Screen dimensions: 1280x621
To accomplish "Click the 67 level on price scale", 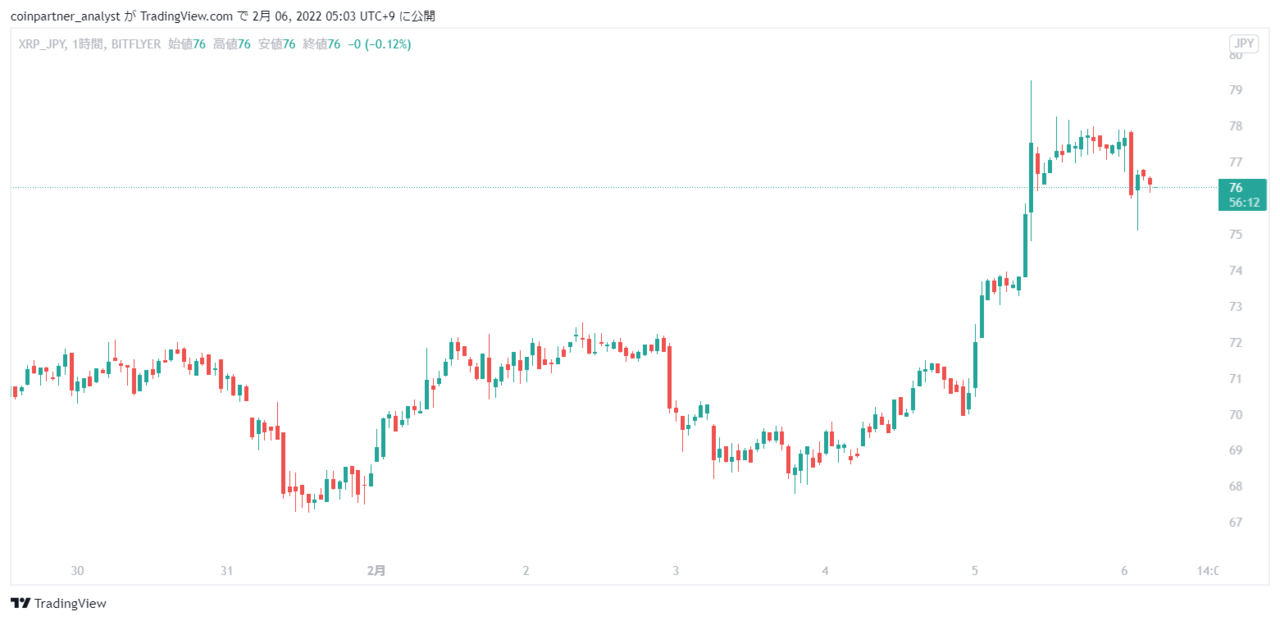I will coord(1236,522).
